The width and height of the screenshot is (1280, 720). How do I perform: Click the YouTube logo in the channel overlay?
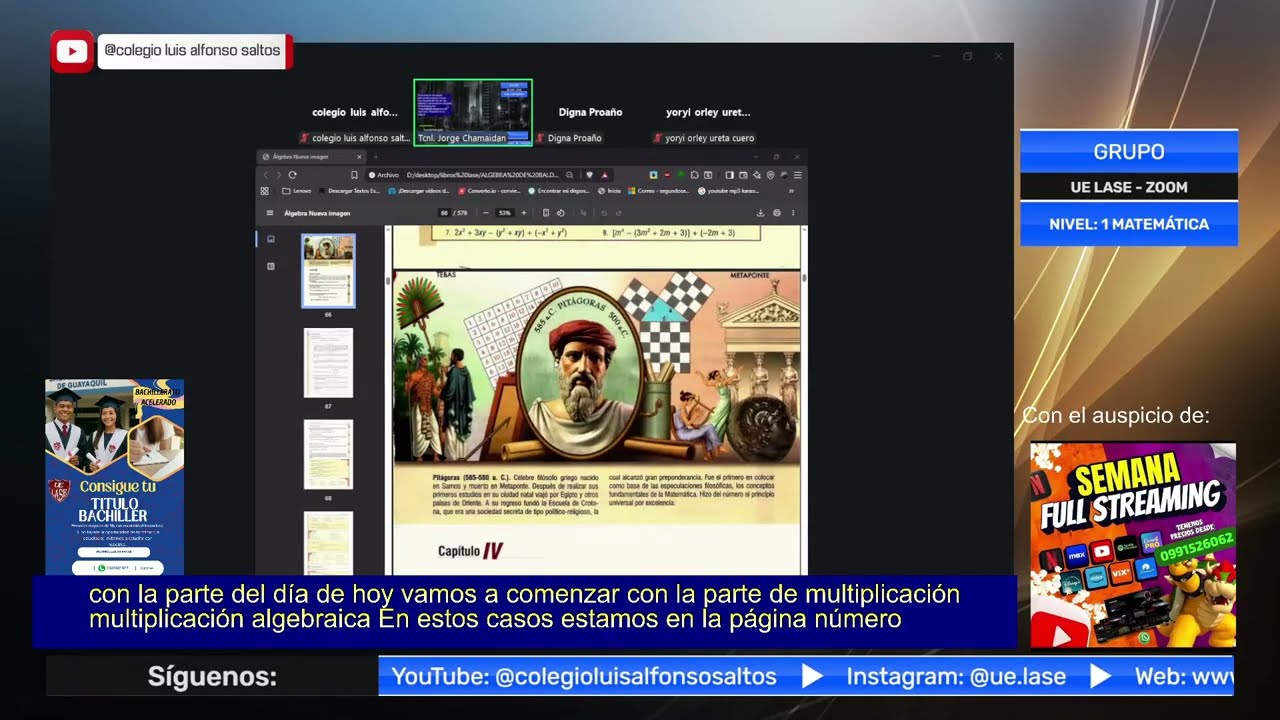coord(72,52)
